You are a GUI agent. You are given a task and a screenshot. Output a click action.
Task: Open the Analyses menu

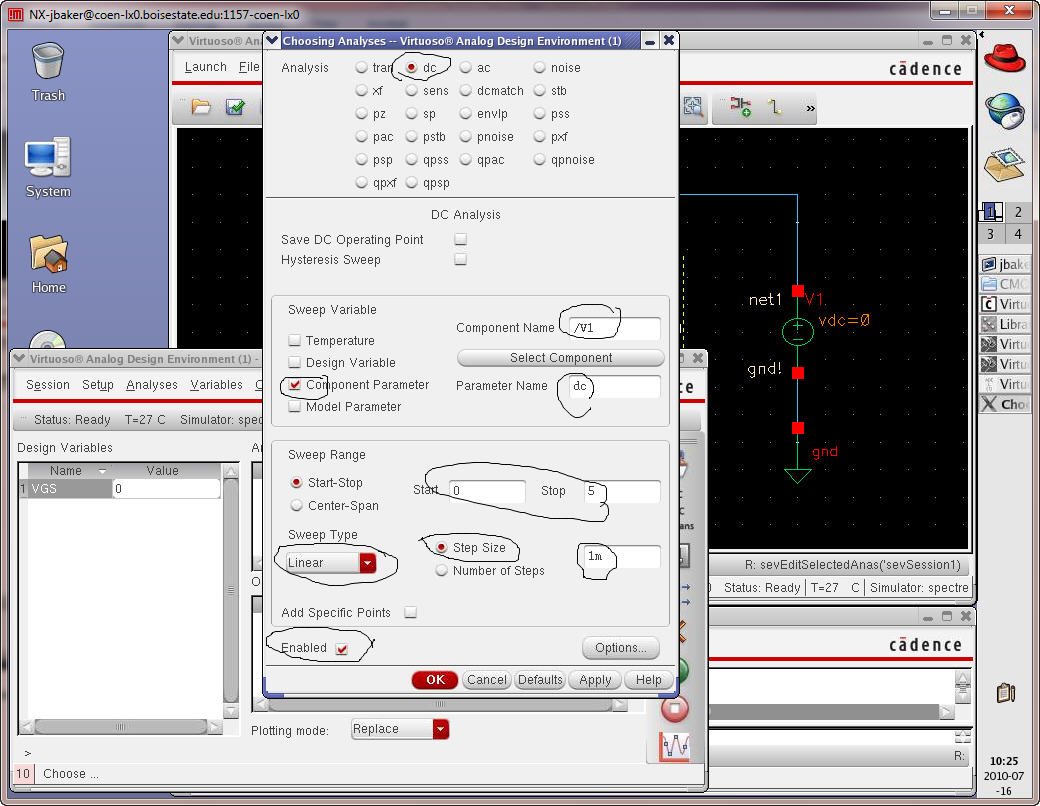pos(151,385)
